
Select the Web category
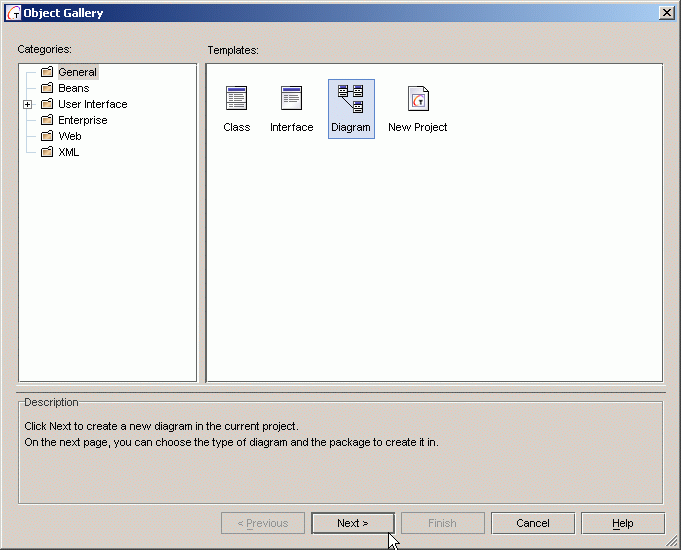(69, 136)
